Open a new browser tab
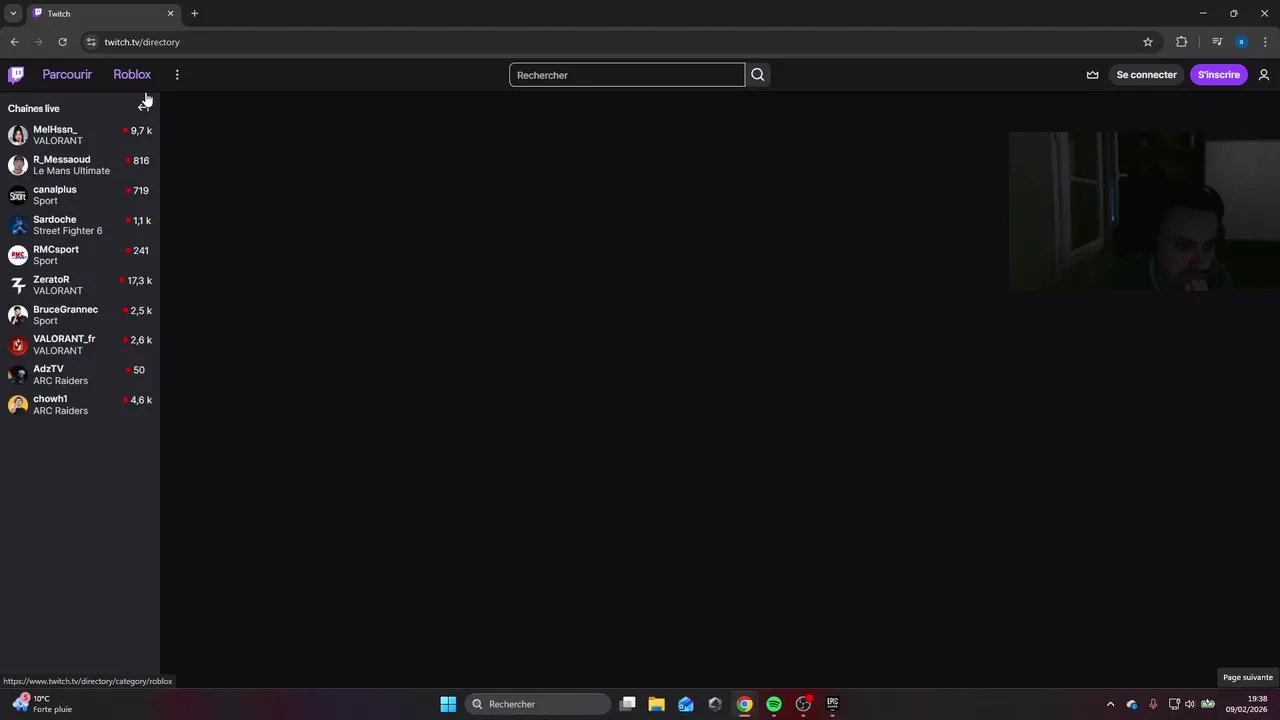 click(x=194, y=14)
